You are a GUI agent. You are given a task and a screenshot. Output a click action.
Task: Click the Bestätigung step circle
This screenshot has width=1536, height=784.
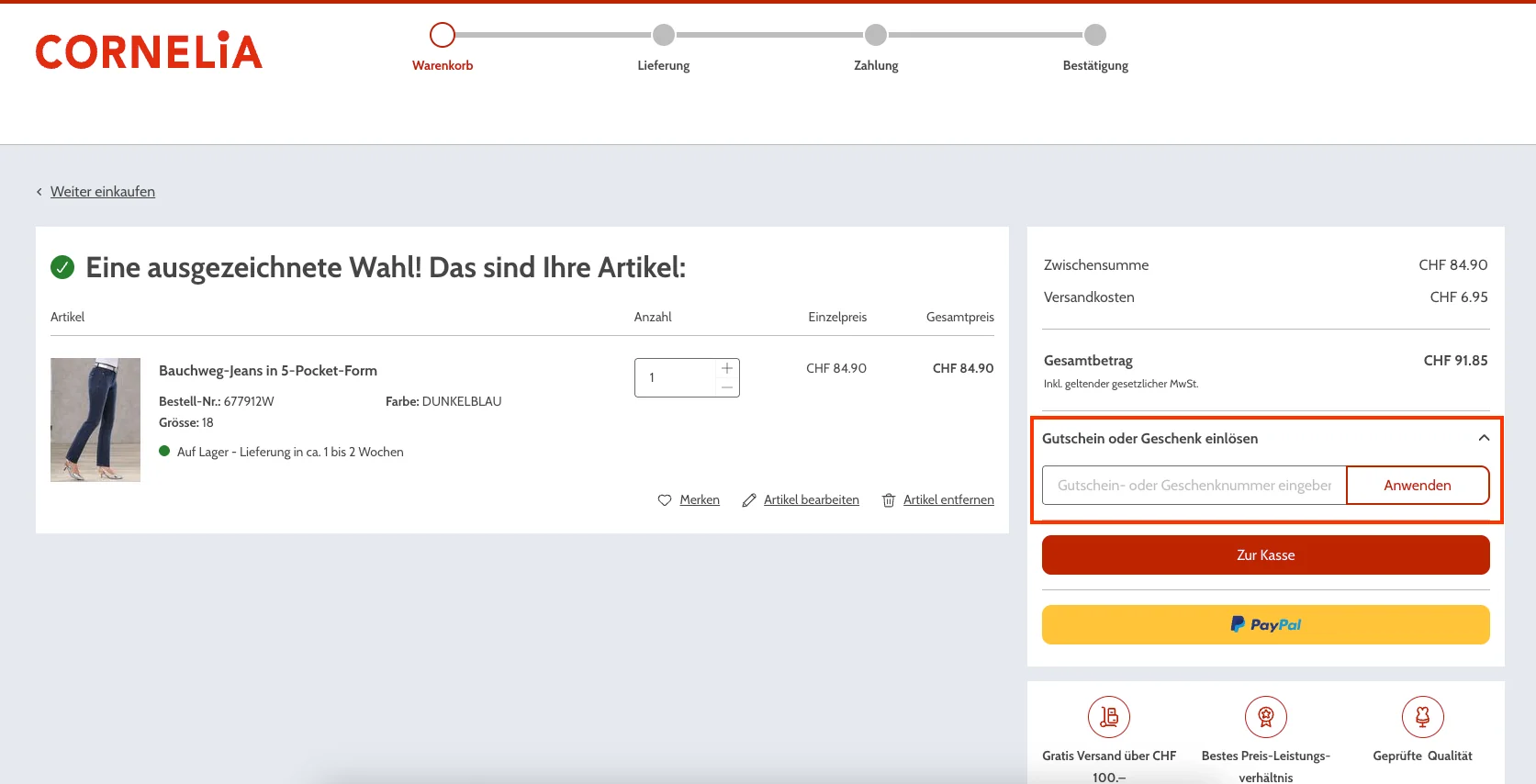pos(1095,35)
